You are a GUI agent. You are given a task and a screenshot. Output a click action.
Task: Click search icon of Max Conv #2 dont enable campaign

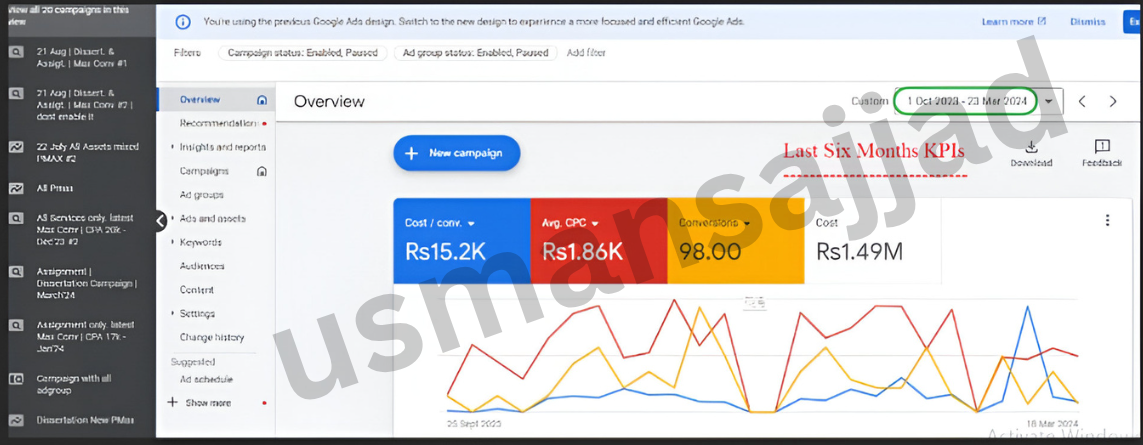tap(16, 94)
